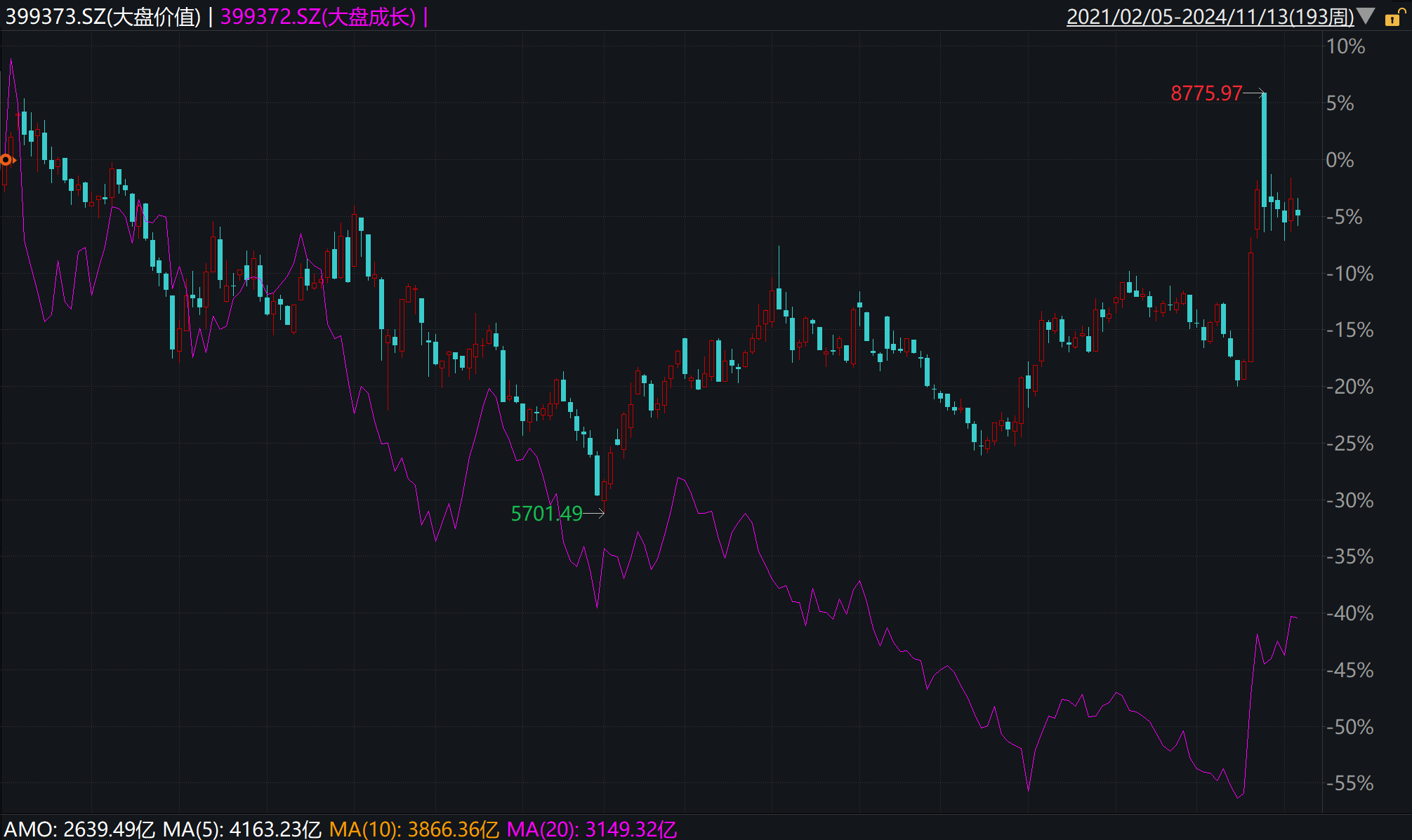Click the red 8775.97 high price label

[1206, 93]
